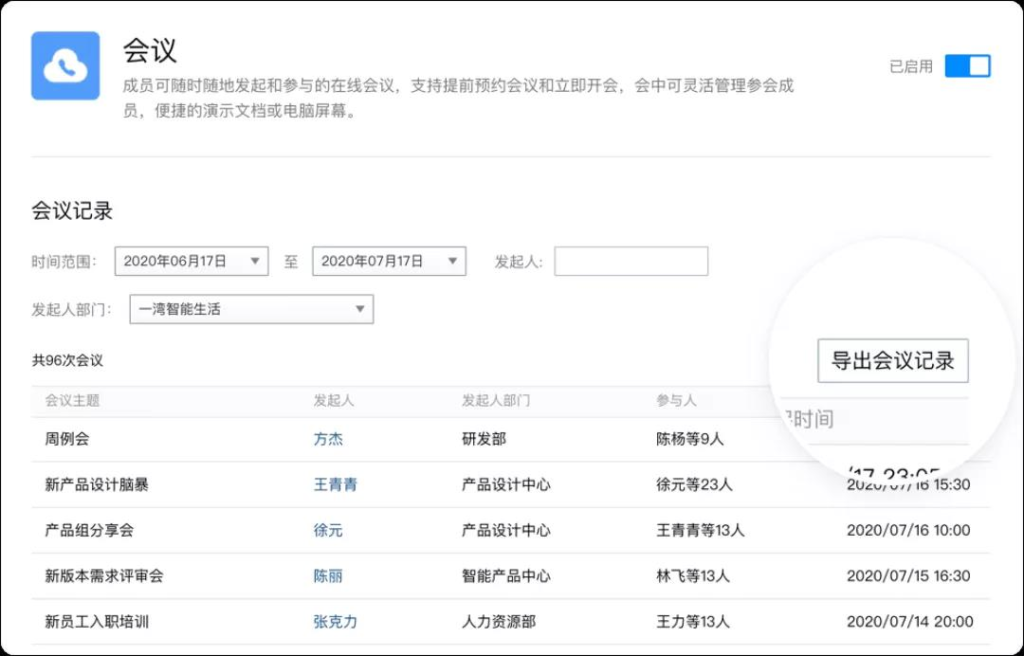Open initiator link 陈丽
This screenshot has width=1024, height=656.
[328, 576]
